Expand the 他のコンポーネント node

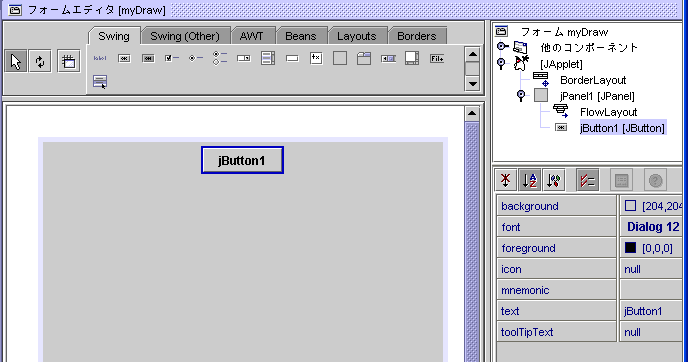pos(502,46)
